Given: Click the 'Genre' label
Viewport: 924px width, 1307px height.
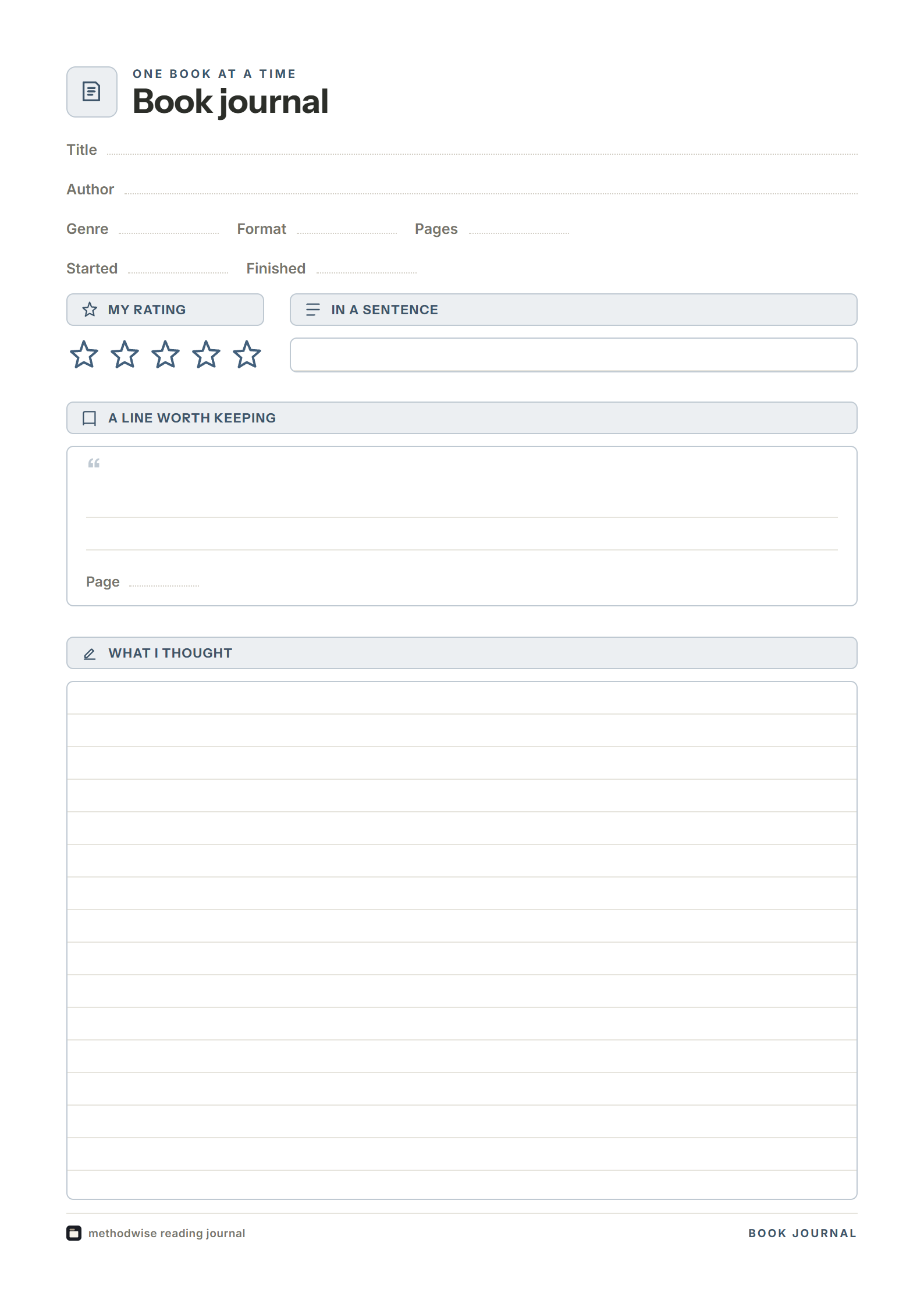Looking at the screenshot, I should click(87, 229).
